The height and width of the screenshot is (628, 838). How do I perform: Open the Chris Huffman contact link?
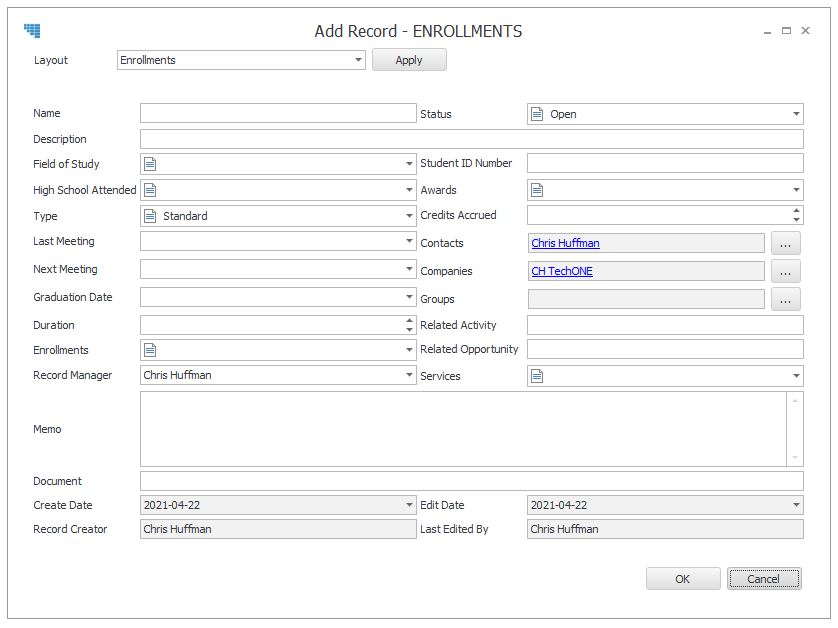[x=565, y=243]
